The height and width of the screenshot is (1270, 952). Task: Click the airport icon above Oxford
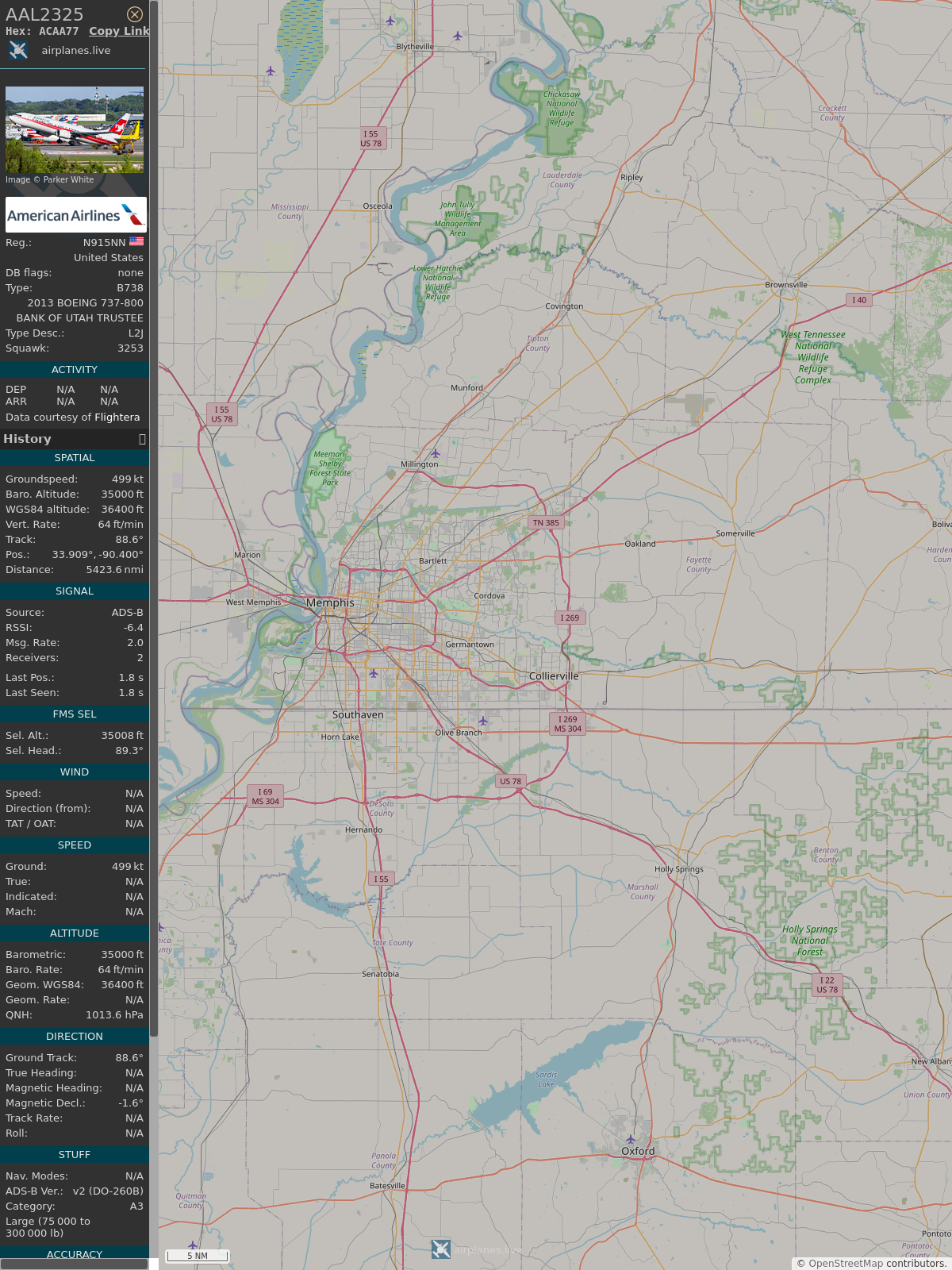point(631,1139)
